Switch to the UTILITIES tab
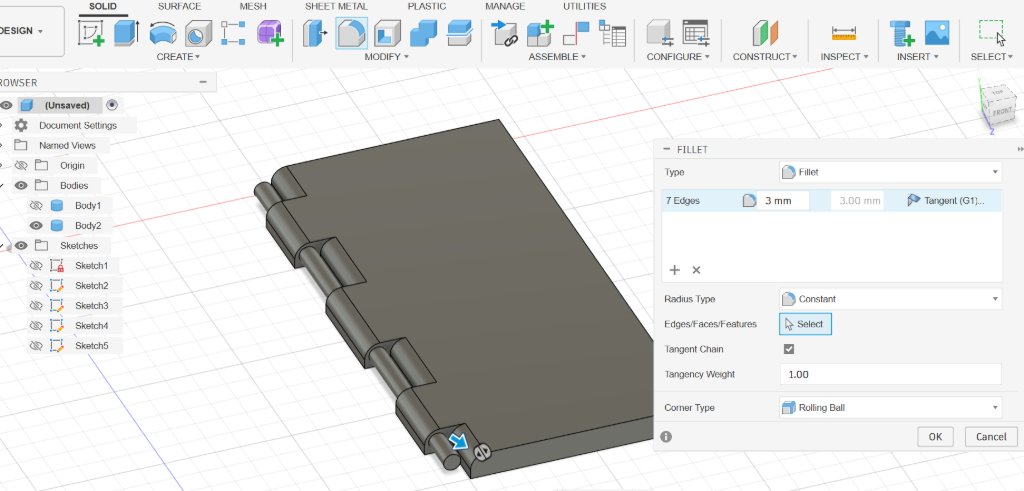 click(584, 7)
